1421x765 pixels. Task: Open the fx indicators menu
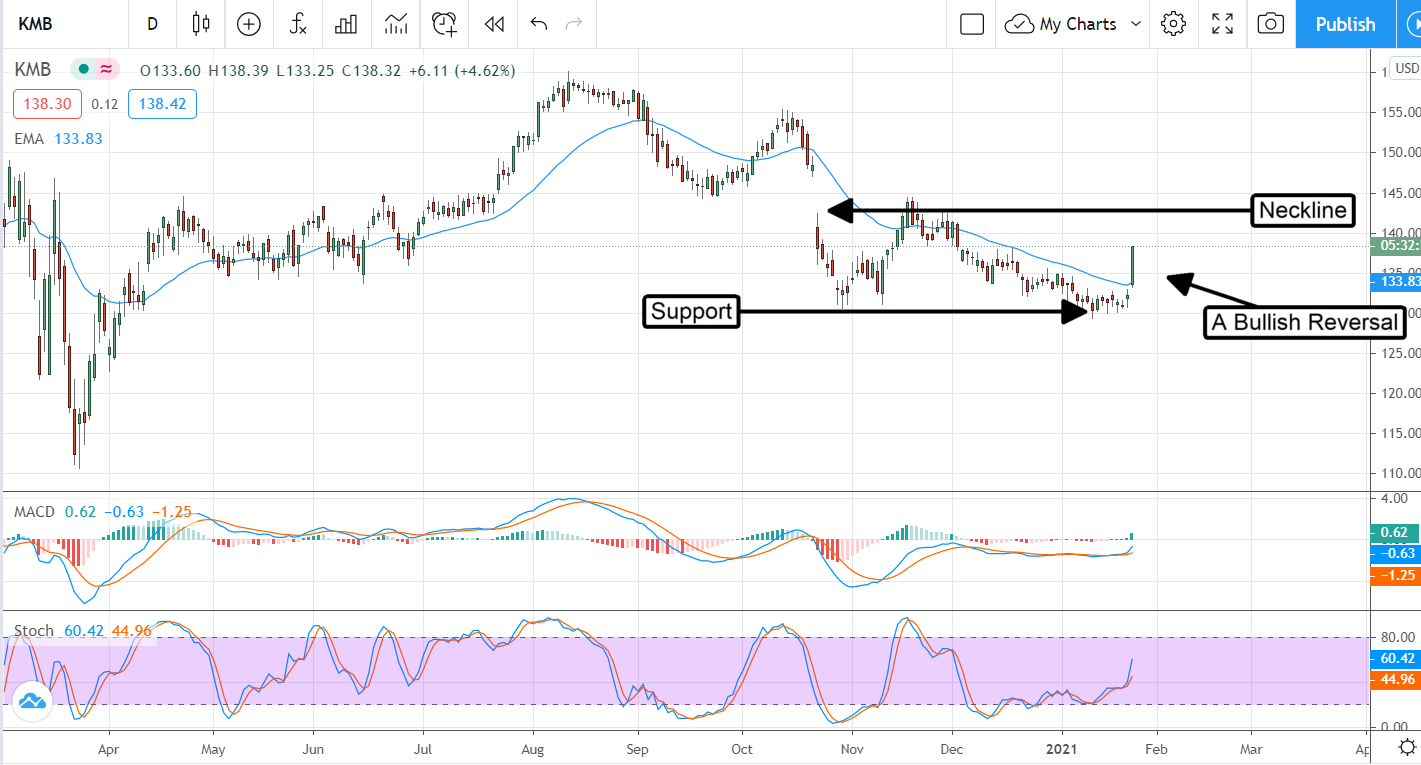297,24
